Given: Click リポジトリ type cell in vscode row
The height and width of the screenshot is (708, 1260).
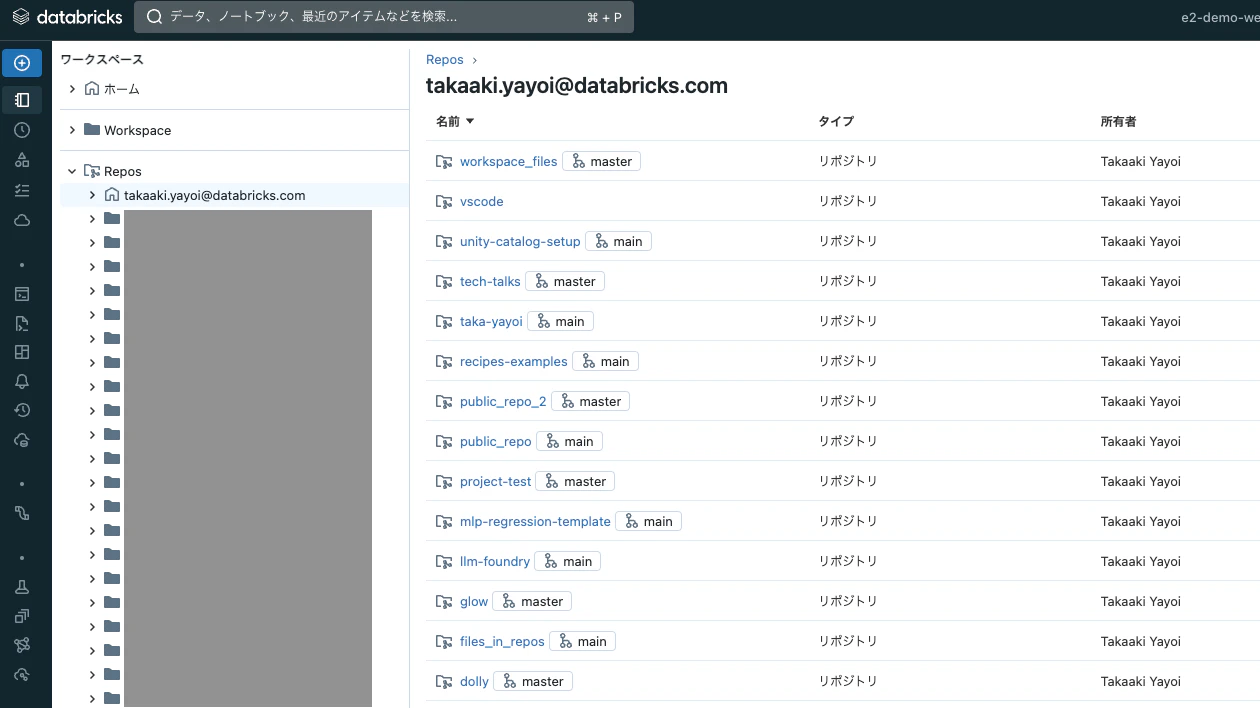Looking at the screenshot, I should (x=848, y=201).
